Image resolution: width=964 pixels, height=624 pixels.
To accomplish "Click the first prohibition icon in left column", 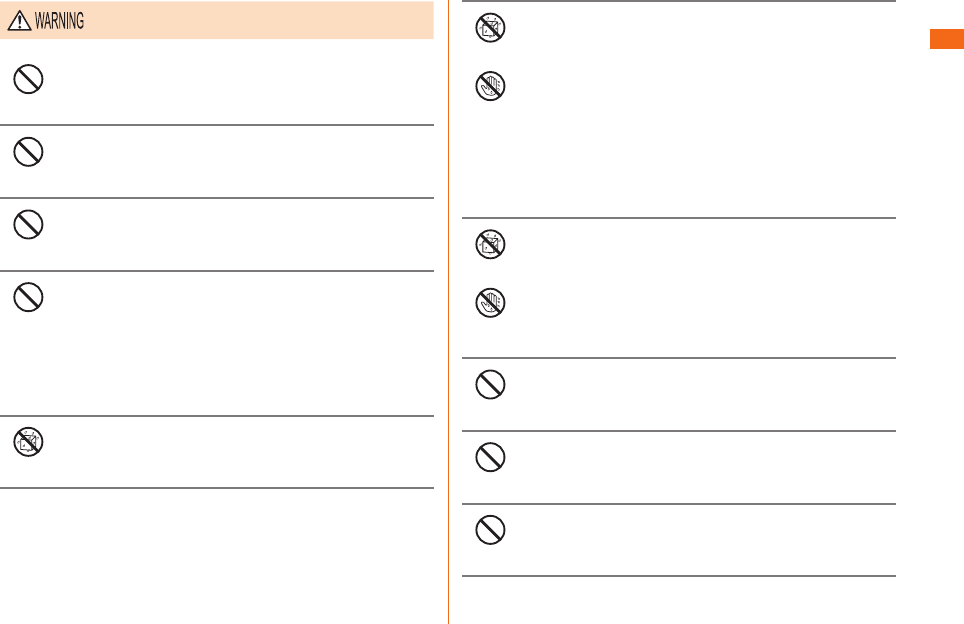I will (x=29, y=80).
